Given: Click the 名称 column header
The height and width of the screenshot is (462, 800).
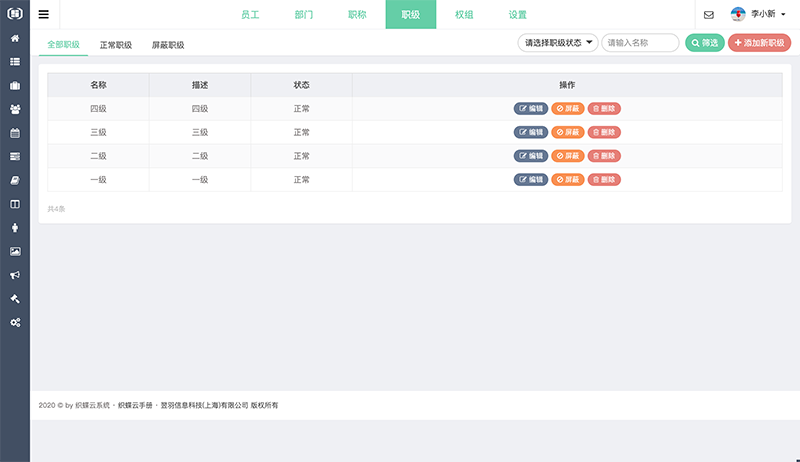Looking at the screenshot, I should 98,85.
